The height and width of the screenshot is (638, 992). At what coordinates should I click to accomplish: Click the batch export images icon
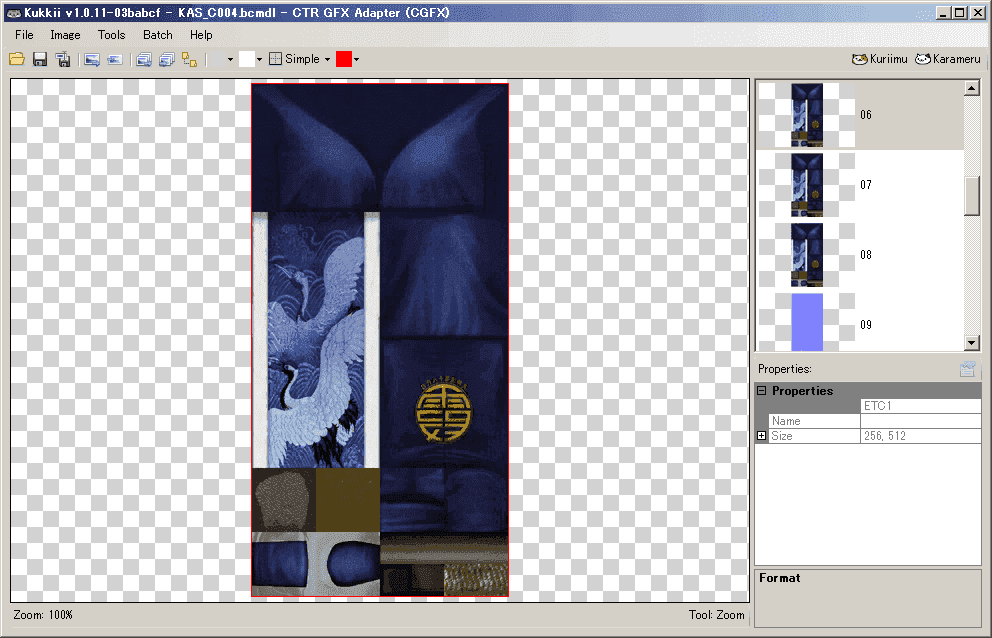click(x=144, y=59)
